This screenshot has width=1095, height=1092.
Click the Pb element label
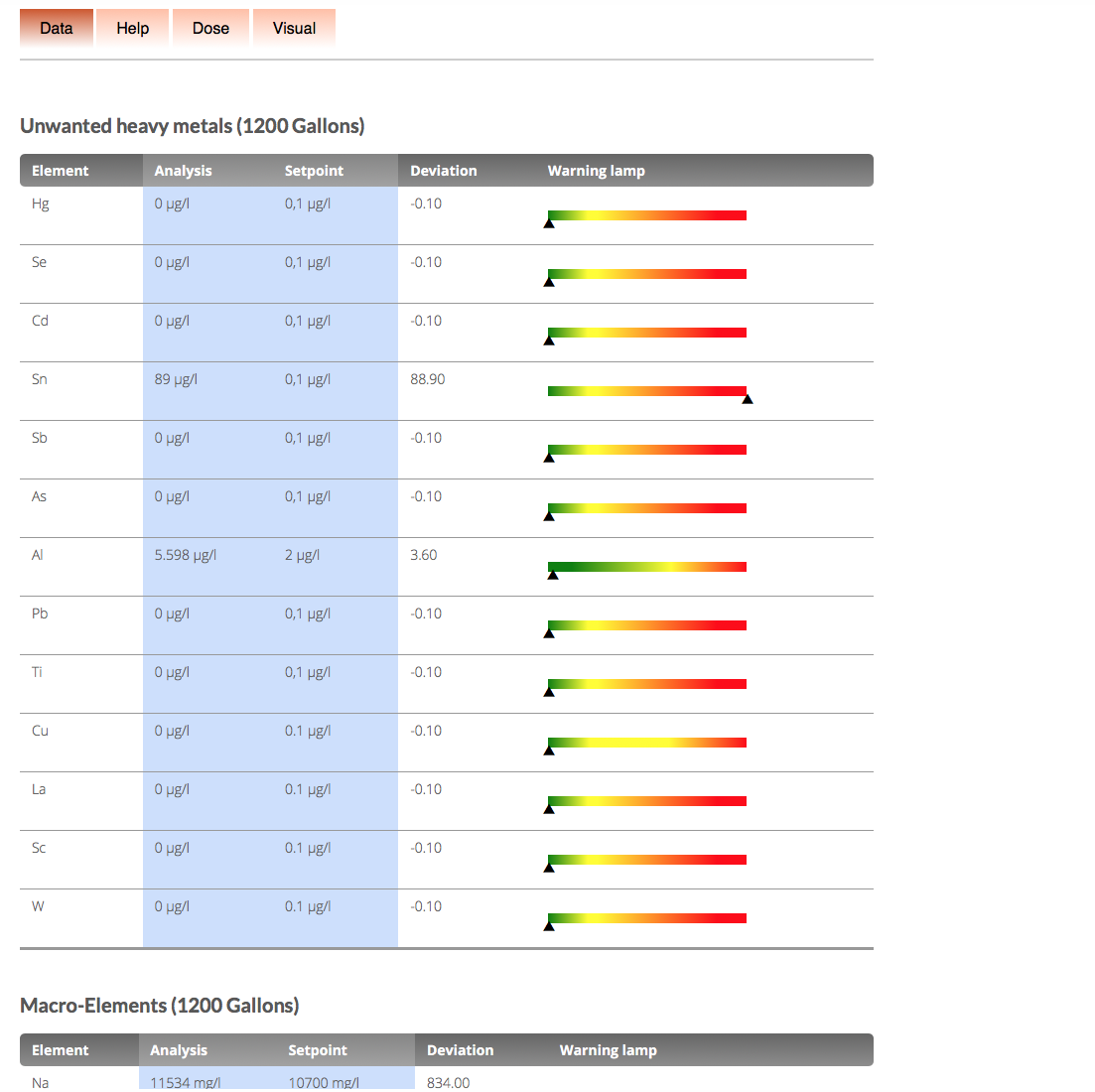(40, 614)
